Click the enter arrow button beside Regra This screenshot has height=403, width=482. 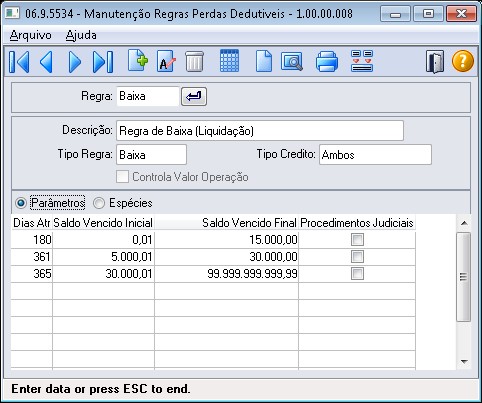click(194, 97)
